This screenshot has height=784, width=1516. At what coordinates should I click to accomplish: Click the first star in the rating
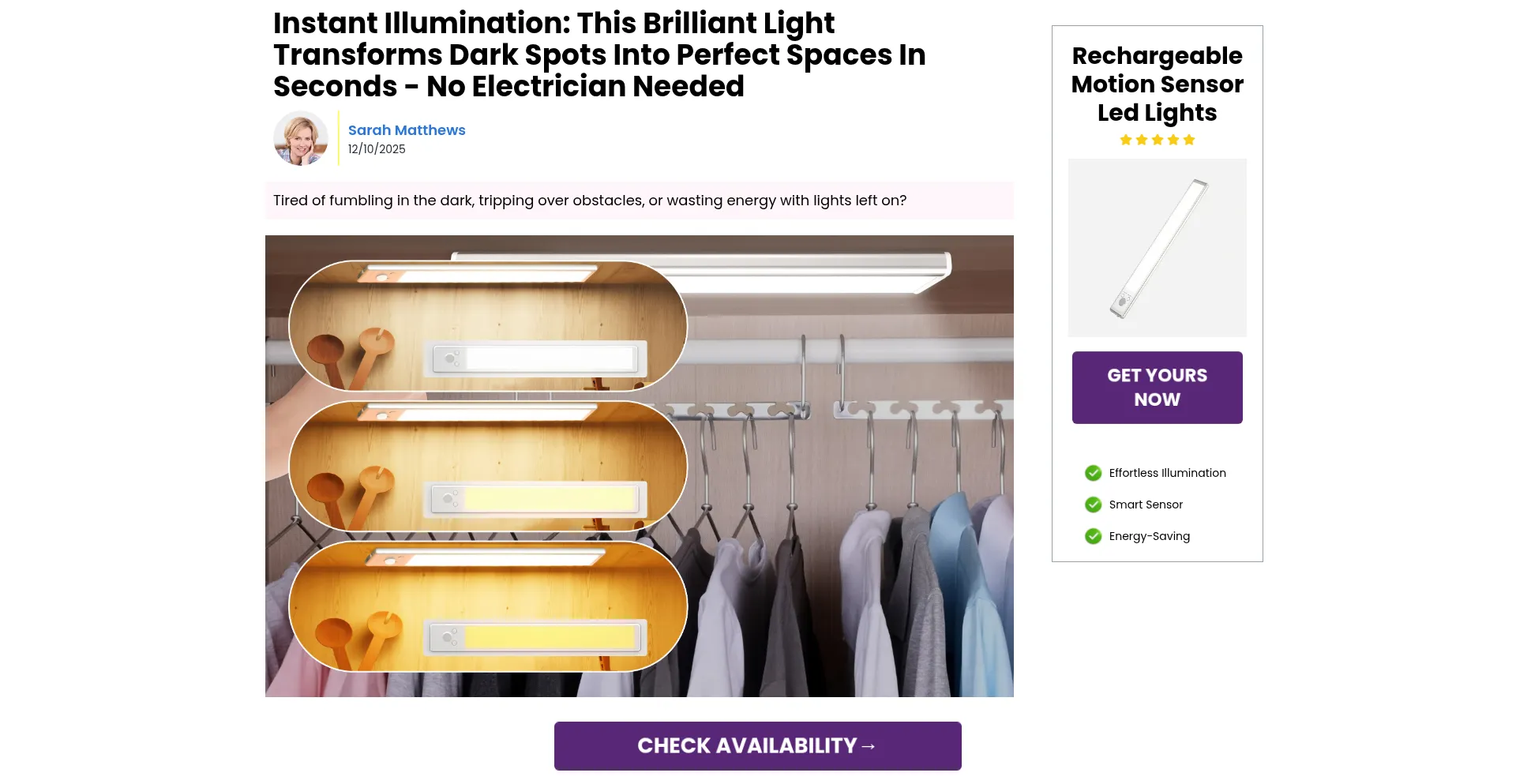(1126, 140)
